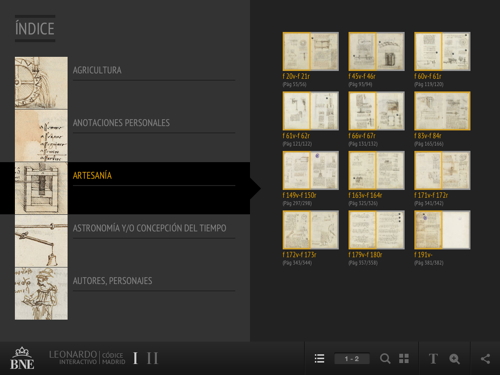
Task: Click the ÍNDICE heading
Action: [35, 29]
